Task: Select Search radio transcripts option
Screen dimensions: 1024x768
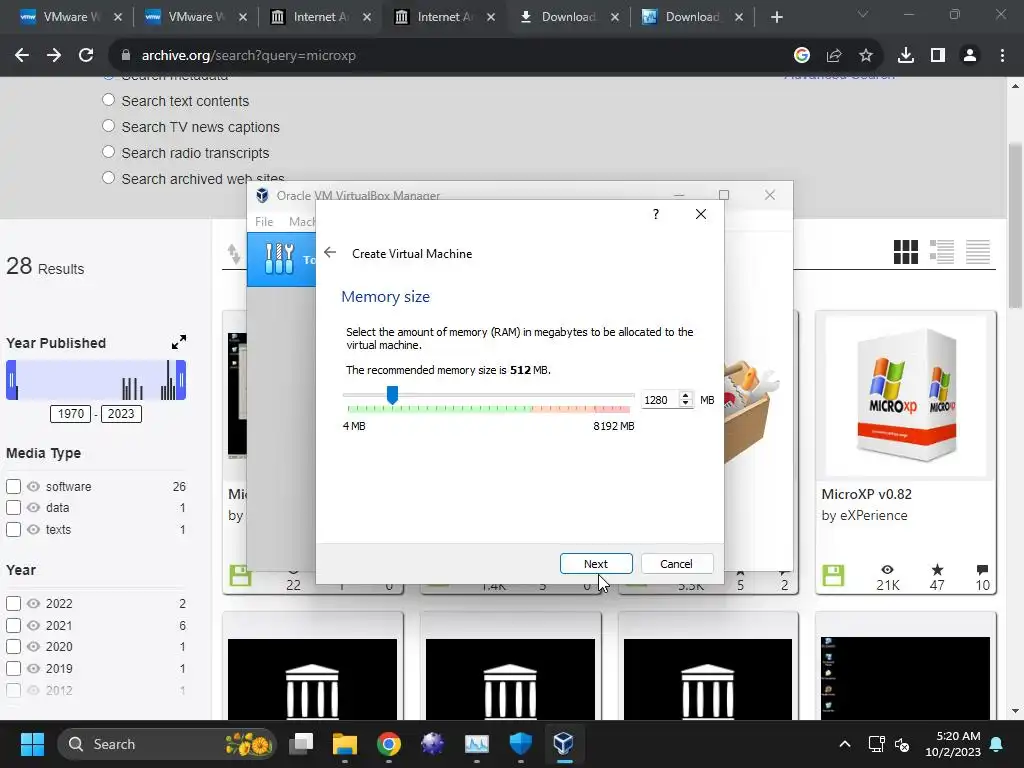Action: tap(108, 152)
